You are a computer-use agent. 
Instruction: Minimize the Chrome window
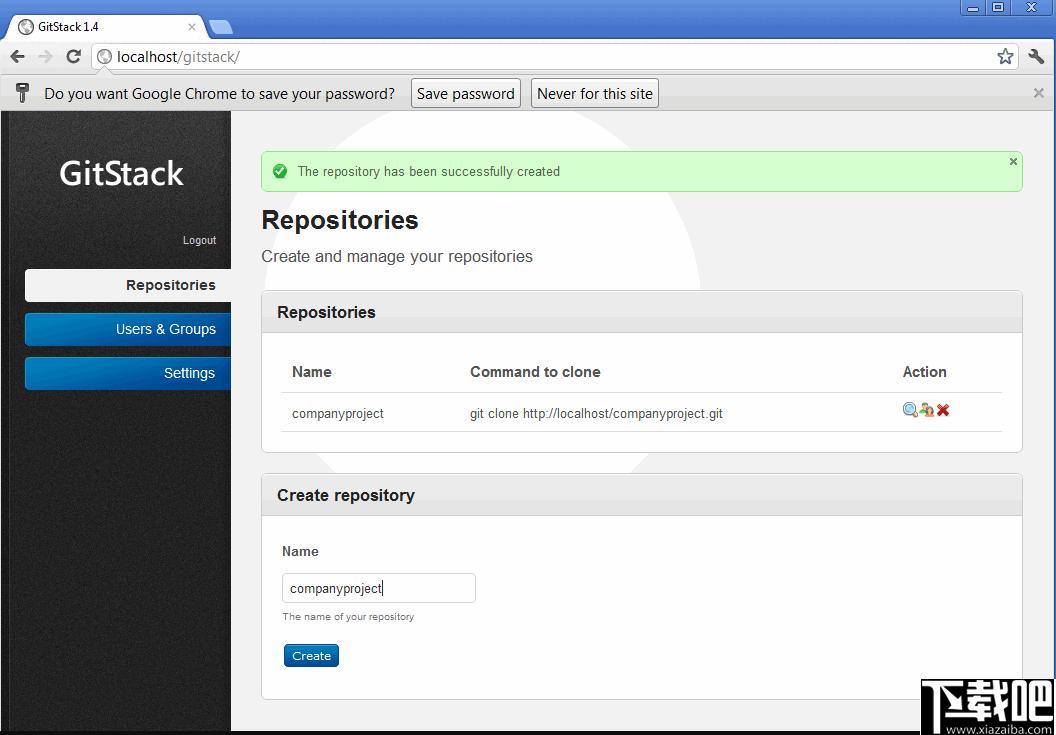[x=973, y=7]
